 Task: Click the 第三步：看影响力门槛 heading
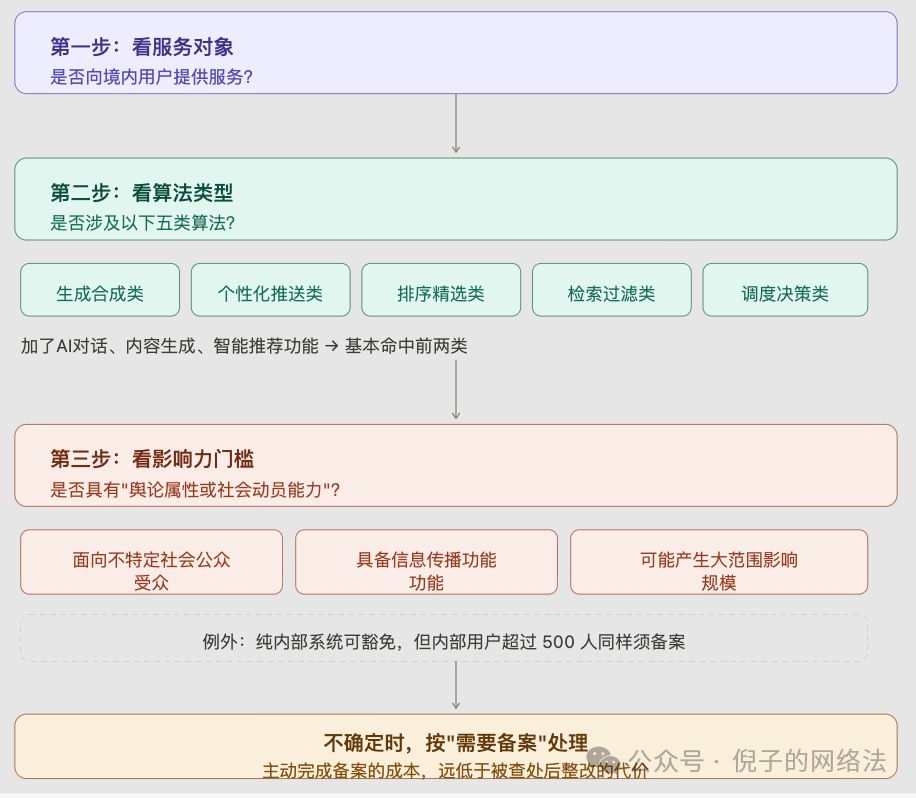pyautogui.click(x=152, y=459)
